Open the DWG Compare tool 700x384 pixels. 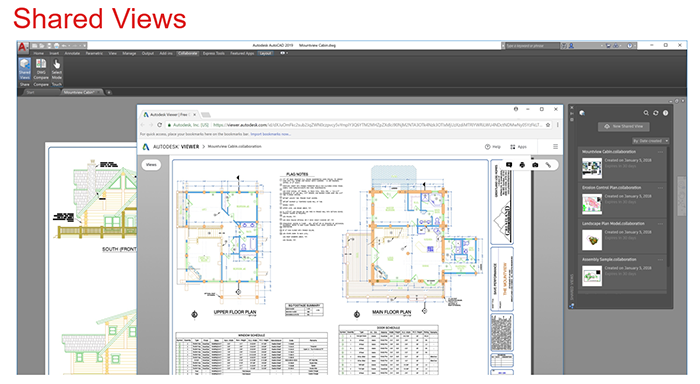click(x=41, y=68)
